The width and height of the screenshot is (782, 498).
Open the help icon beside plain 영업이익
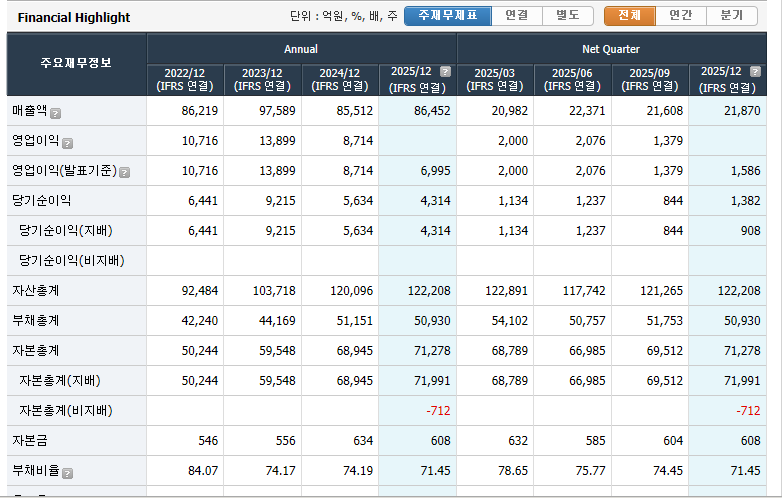coord(68,143)
